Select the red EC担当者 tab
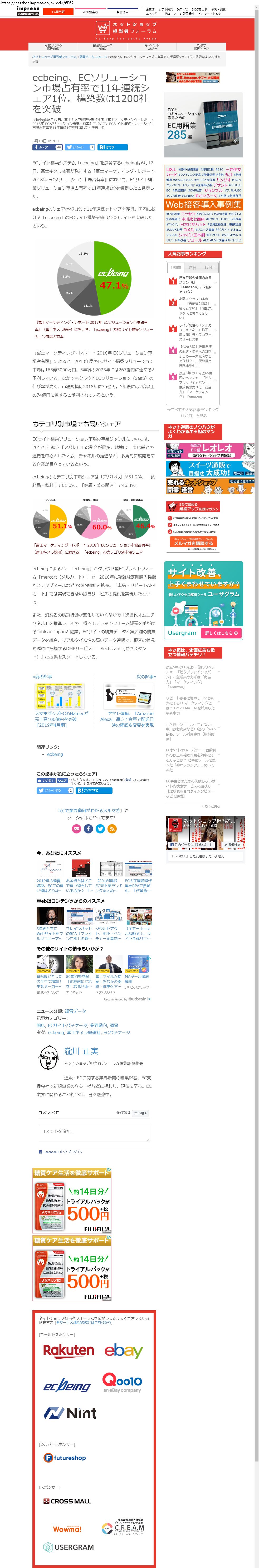The image size is (259, 1568). [x=58, y=12]
